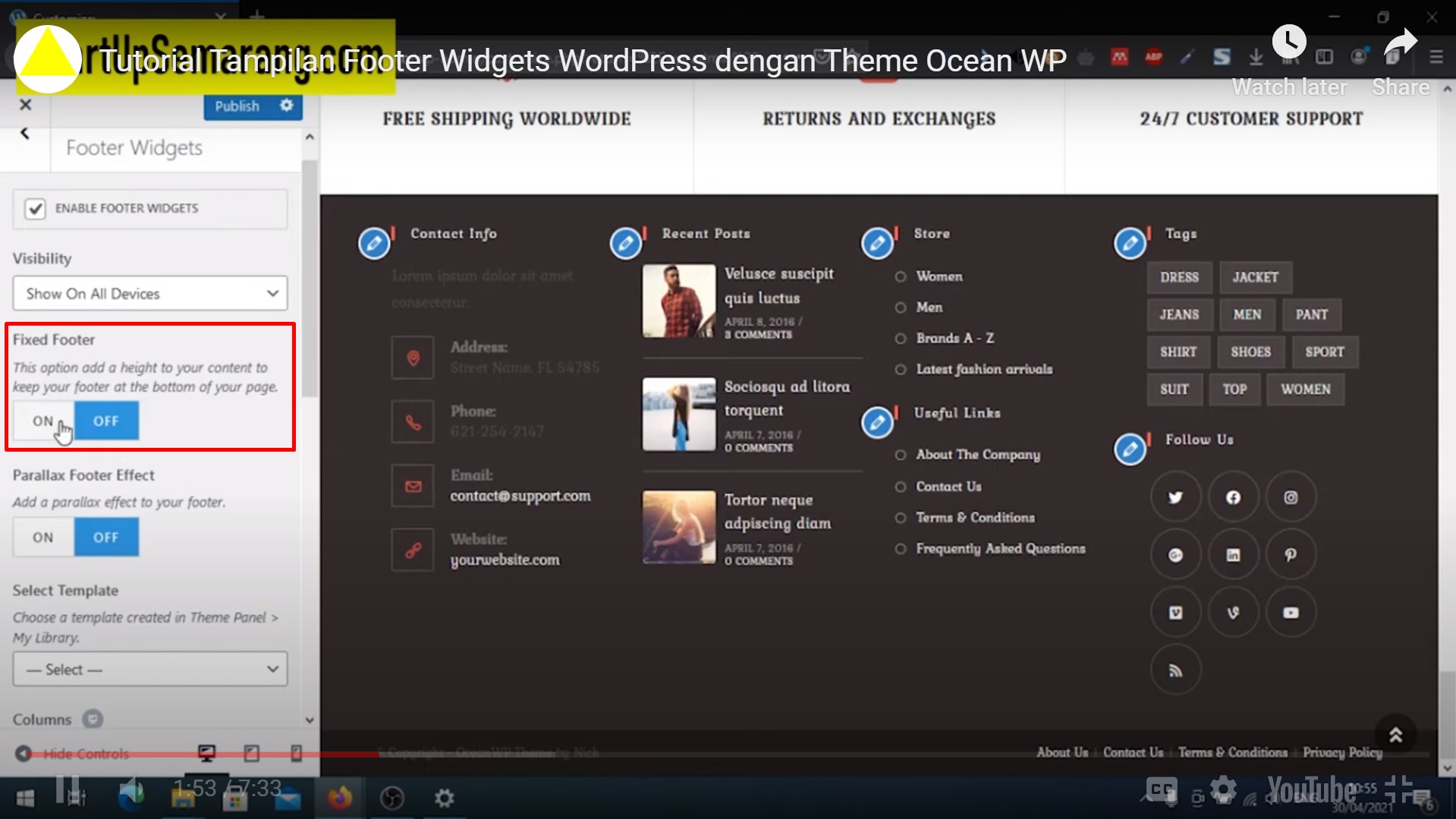The image size is (1456, 819).
Task: Click the Columns device toggle icon
Action: (93, 719)
